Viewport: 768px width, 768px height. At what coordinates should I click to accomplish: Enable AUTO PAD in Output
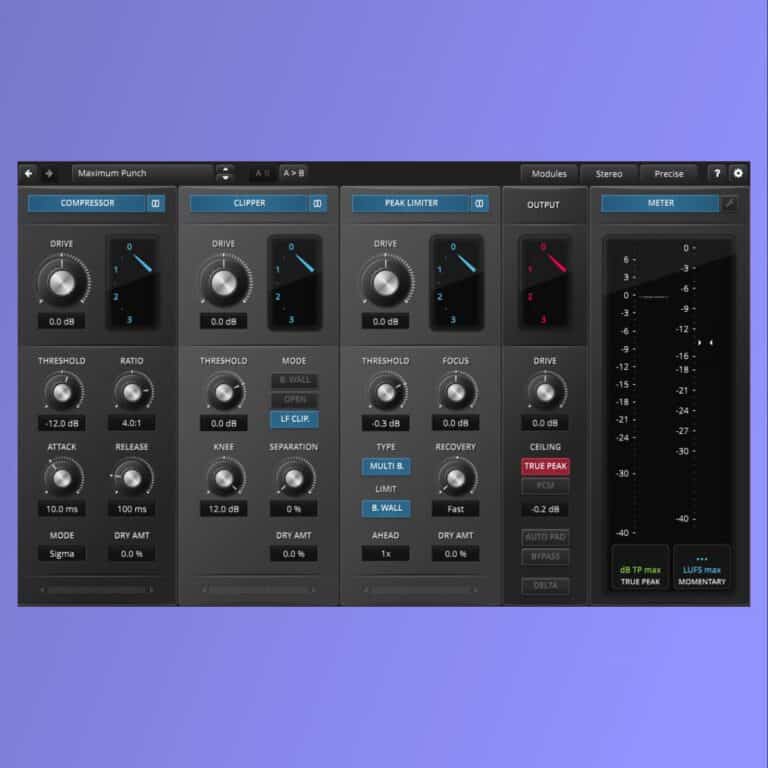(545, 537)
